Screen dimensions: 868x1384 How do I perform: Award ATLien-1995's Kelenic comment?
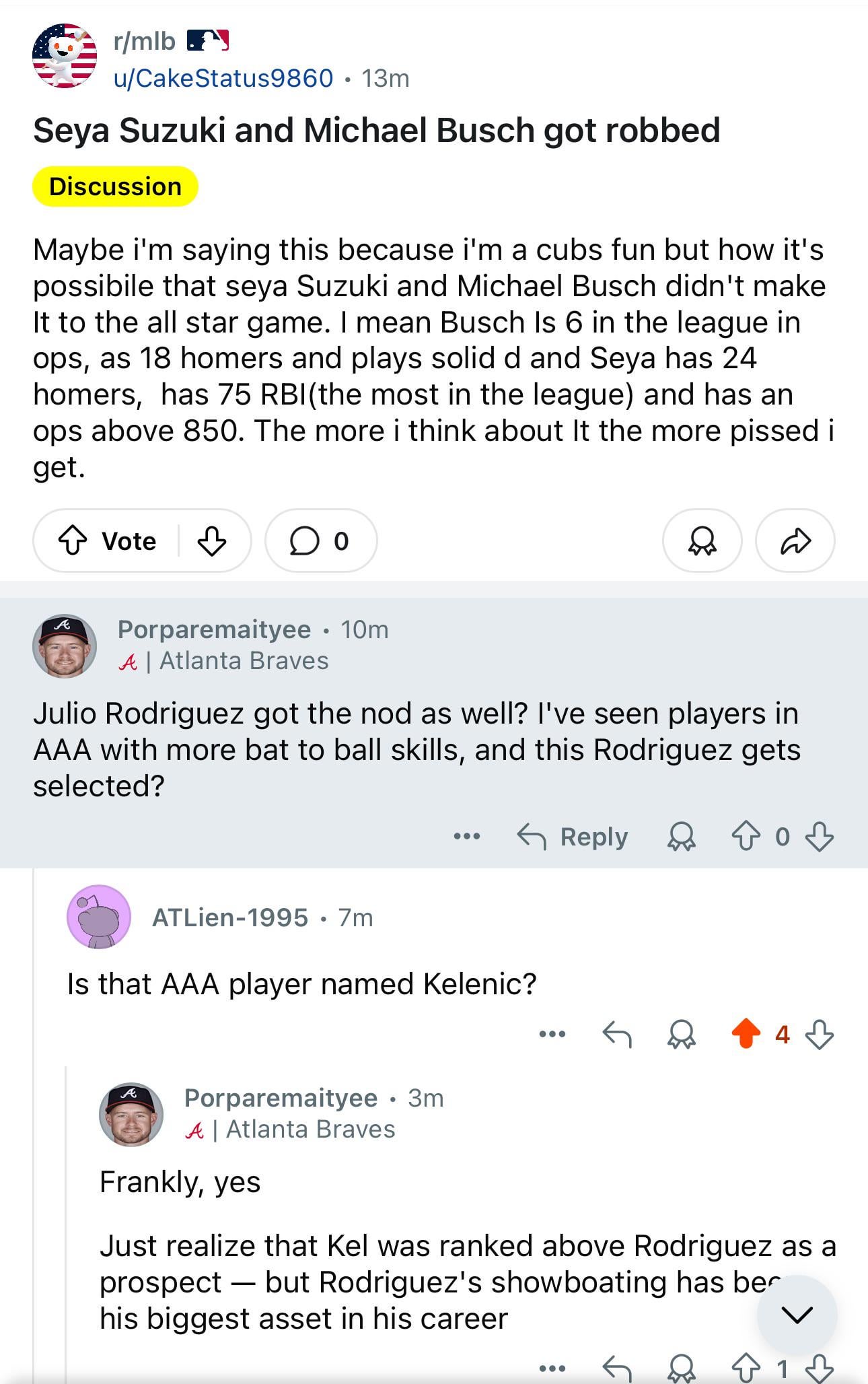click(x=681, y=1034)
